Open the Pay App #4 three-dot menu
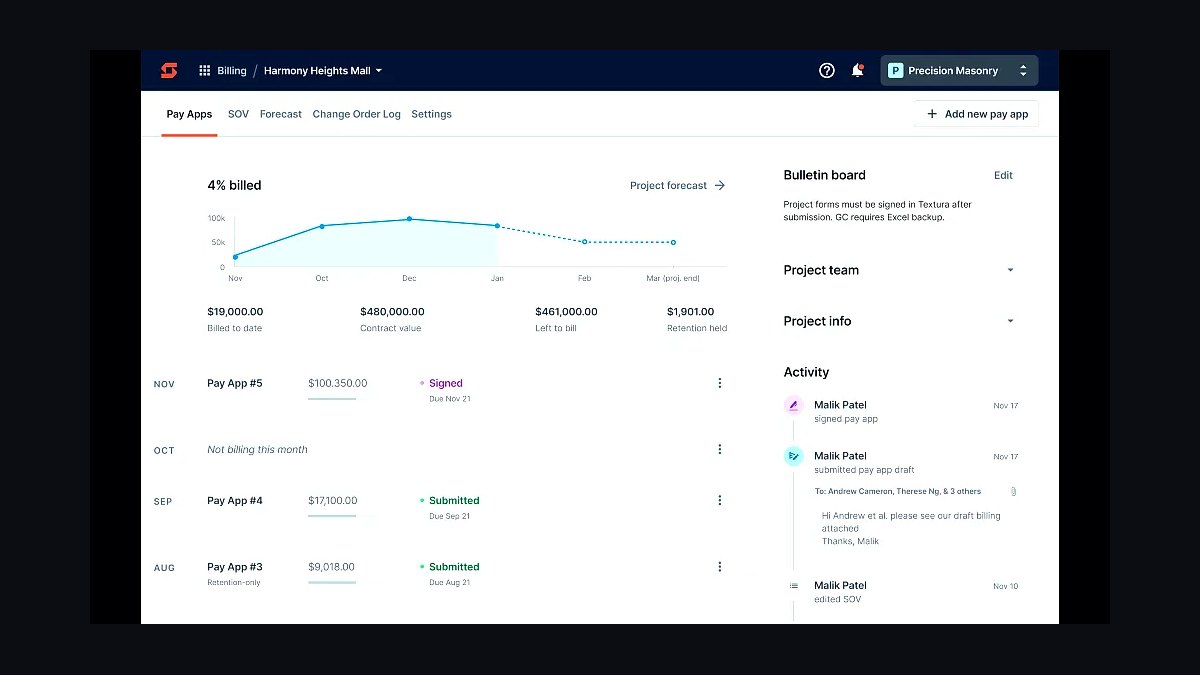The image size is (1200, 675). [x=720, y=500]
